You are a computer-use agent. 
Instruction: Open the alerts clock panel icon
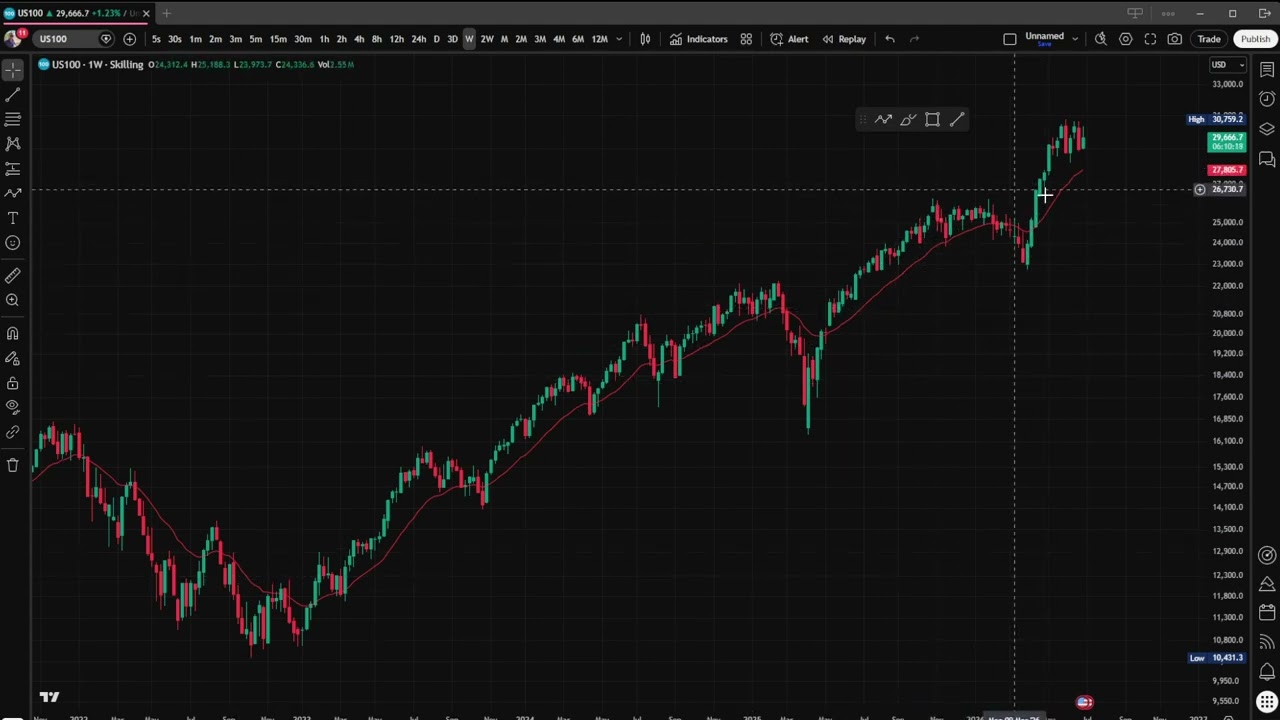[x=1267, y=99]
